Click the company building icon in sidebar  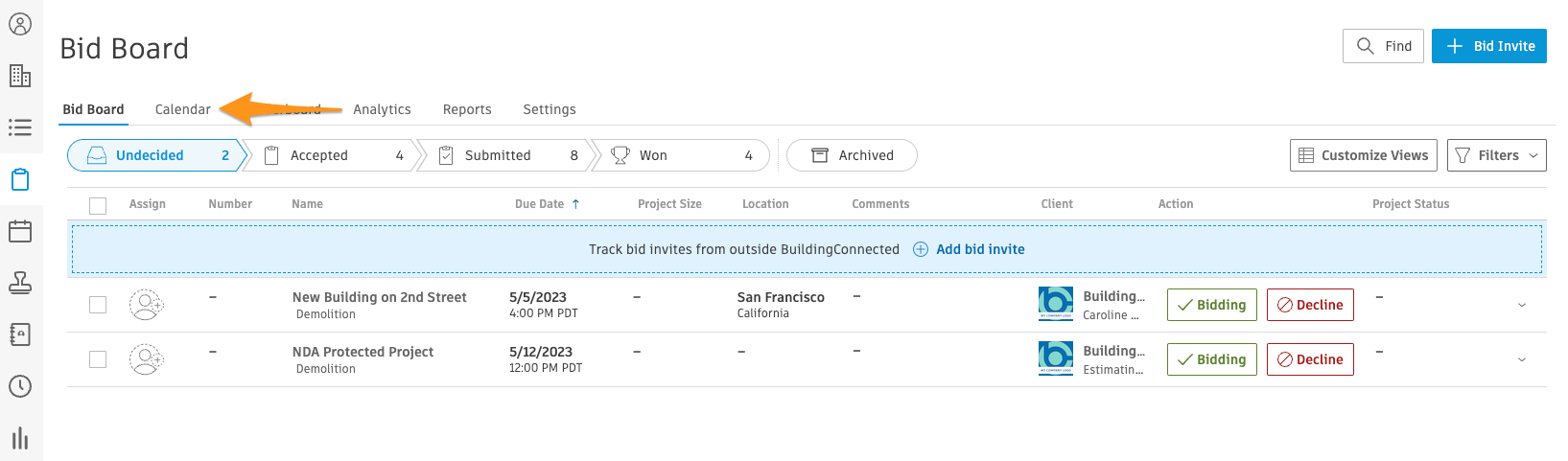20,76
